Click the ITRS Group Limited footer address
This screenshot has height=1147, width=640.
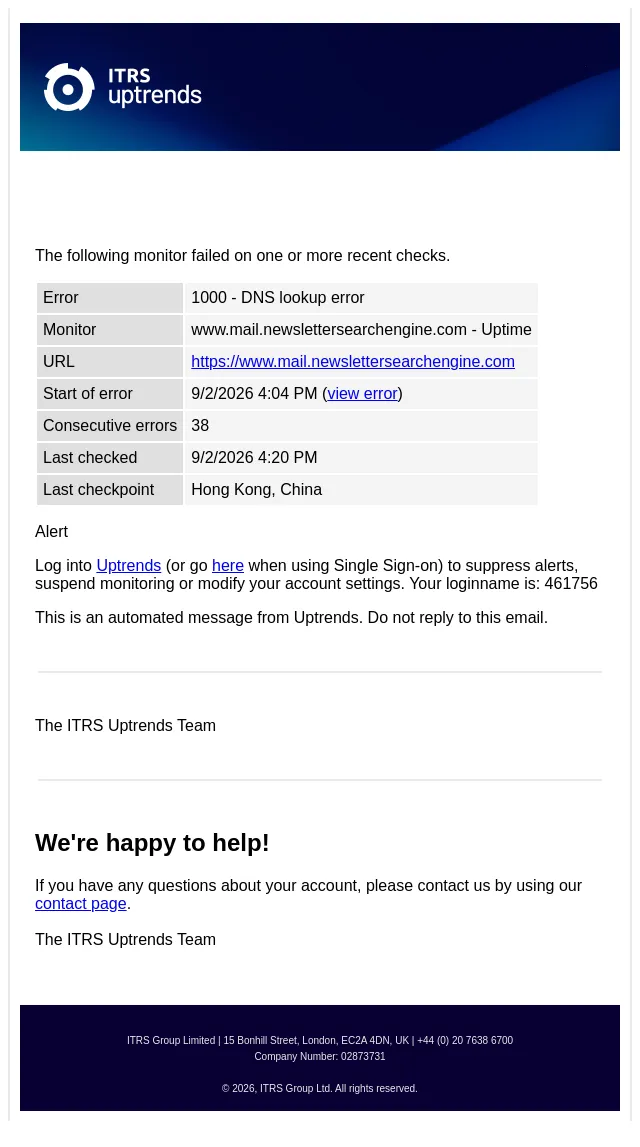320,1040
